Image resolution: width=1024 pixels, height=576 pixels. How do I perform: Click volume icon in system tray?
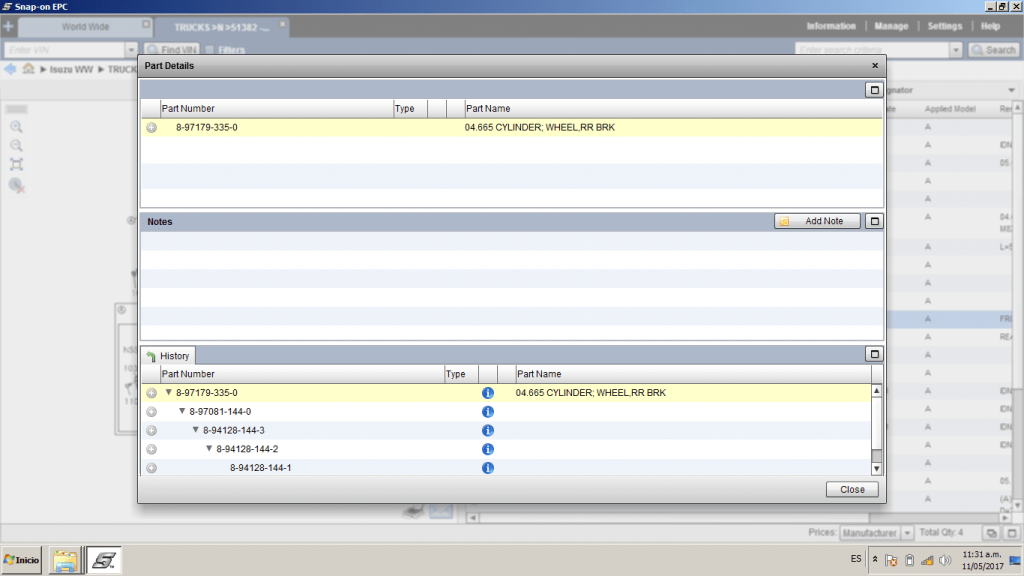tap(945, 560)
